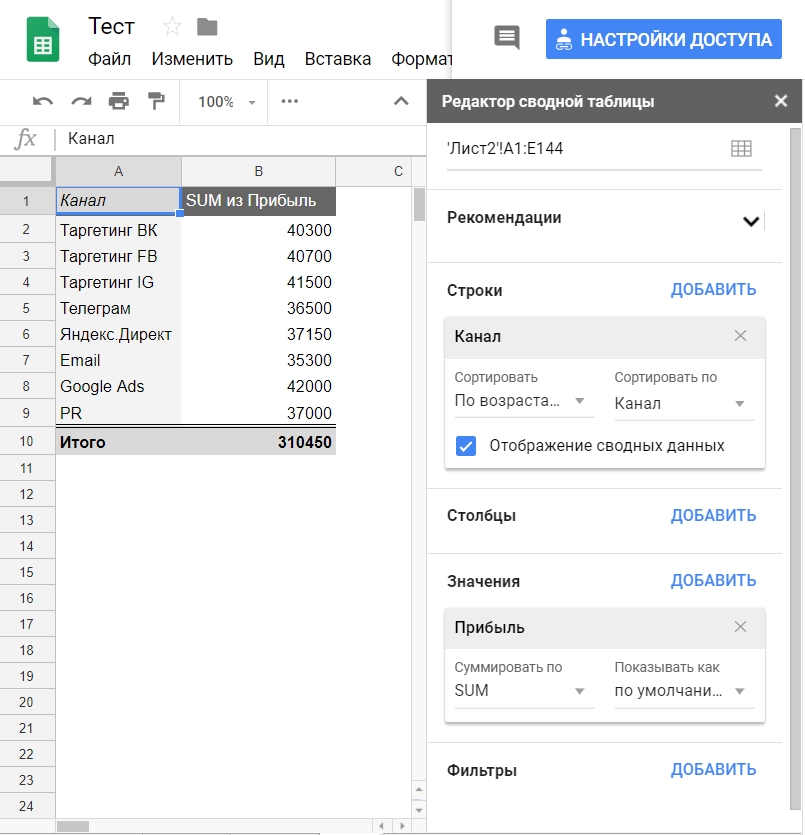Open the zoom 100% dropdown
This screenshot has width=805, height=835.
[x=227, y=102]
